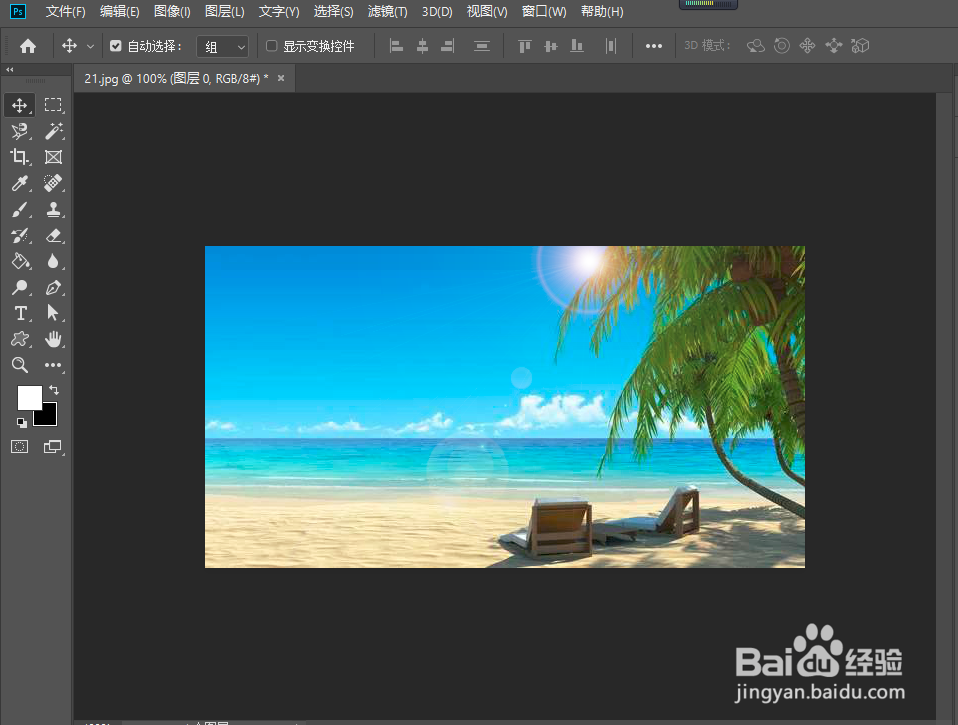Select the Eraser tool

pyautogui.click(x=53, y=236)
